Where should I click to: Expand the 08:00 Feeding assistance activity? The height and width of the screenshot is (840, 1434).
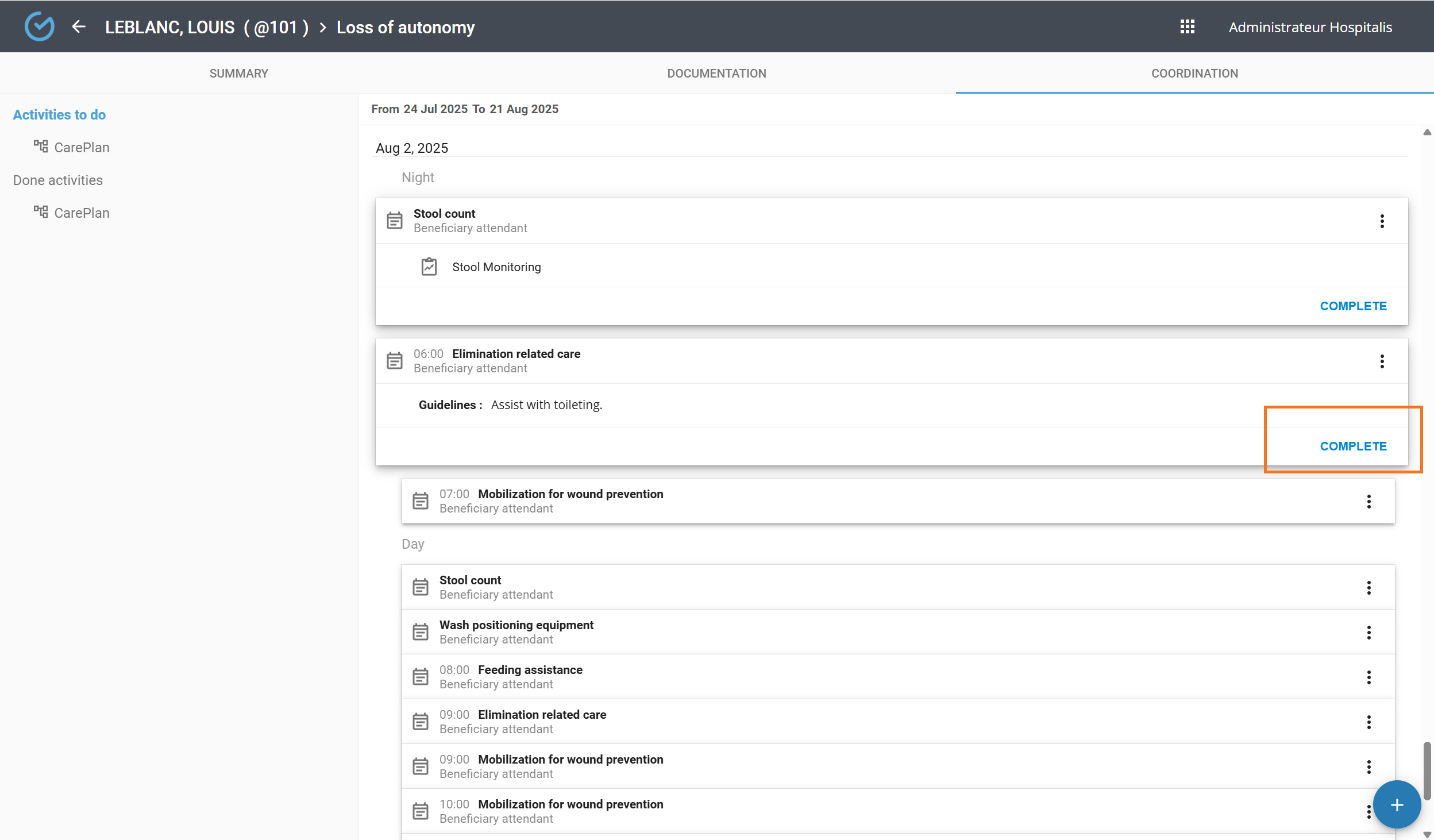tap(530, 670)
